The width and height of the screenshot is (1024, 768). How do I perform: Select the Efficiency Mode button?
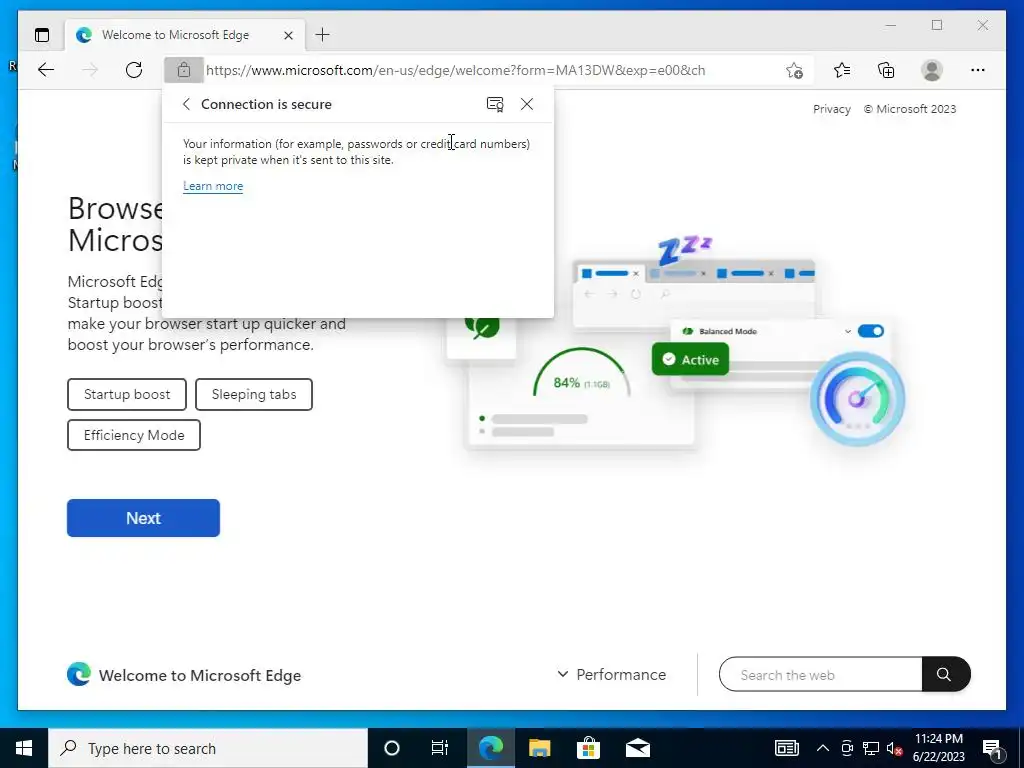[x=134, y=435]
